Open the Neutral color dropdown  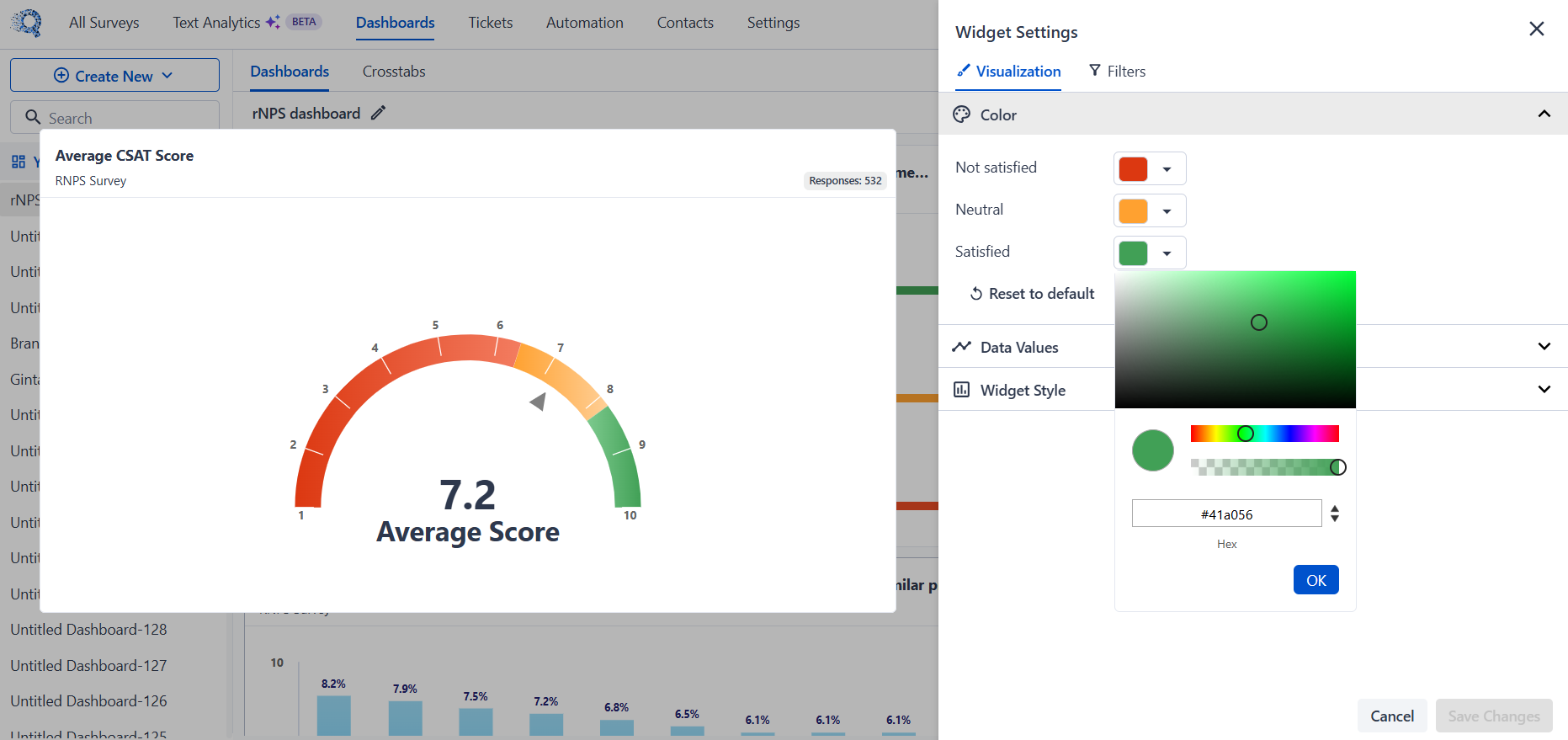tap(1167, 211)
